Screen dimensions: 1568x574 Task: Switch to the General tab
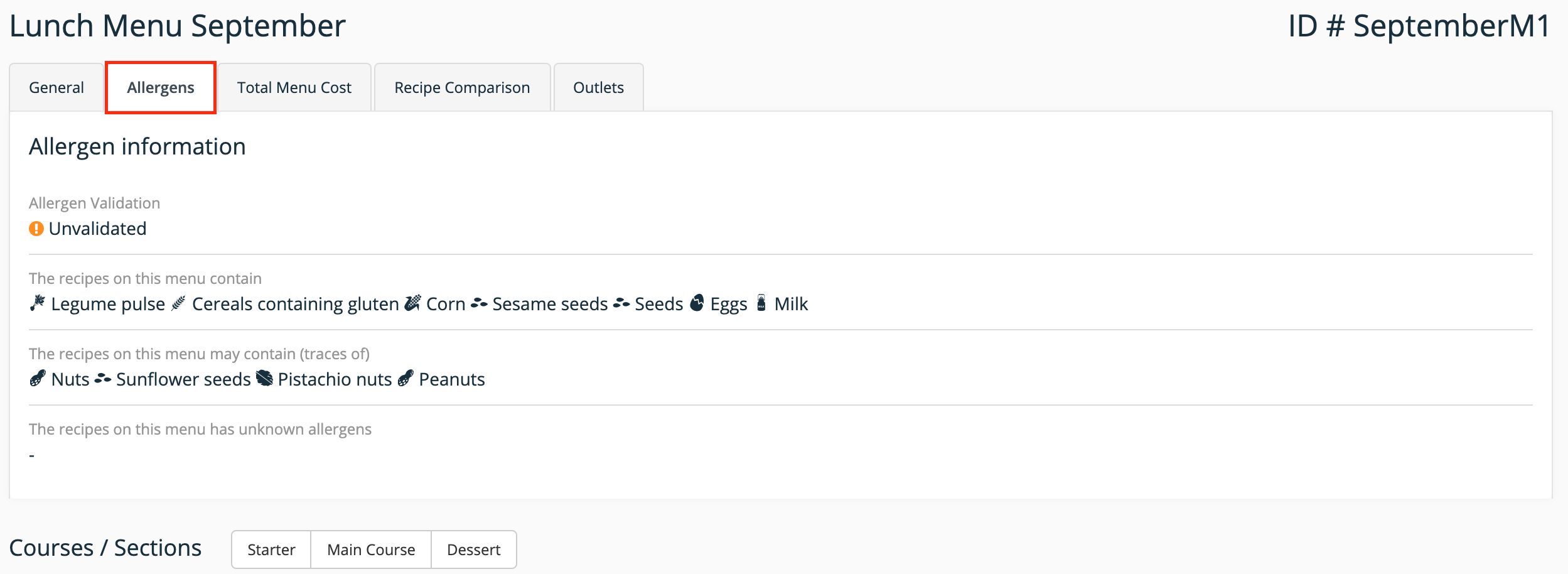56,87
